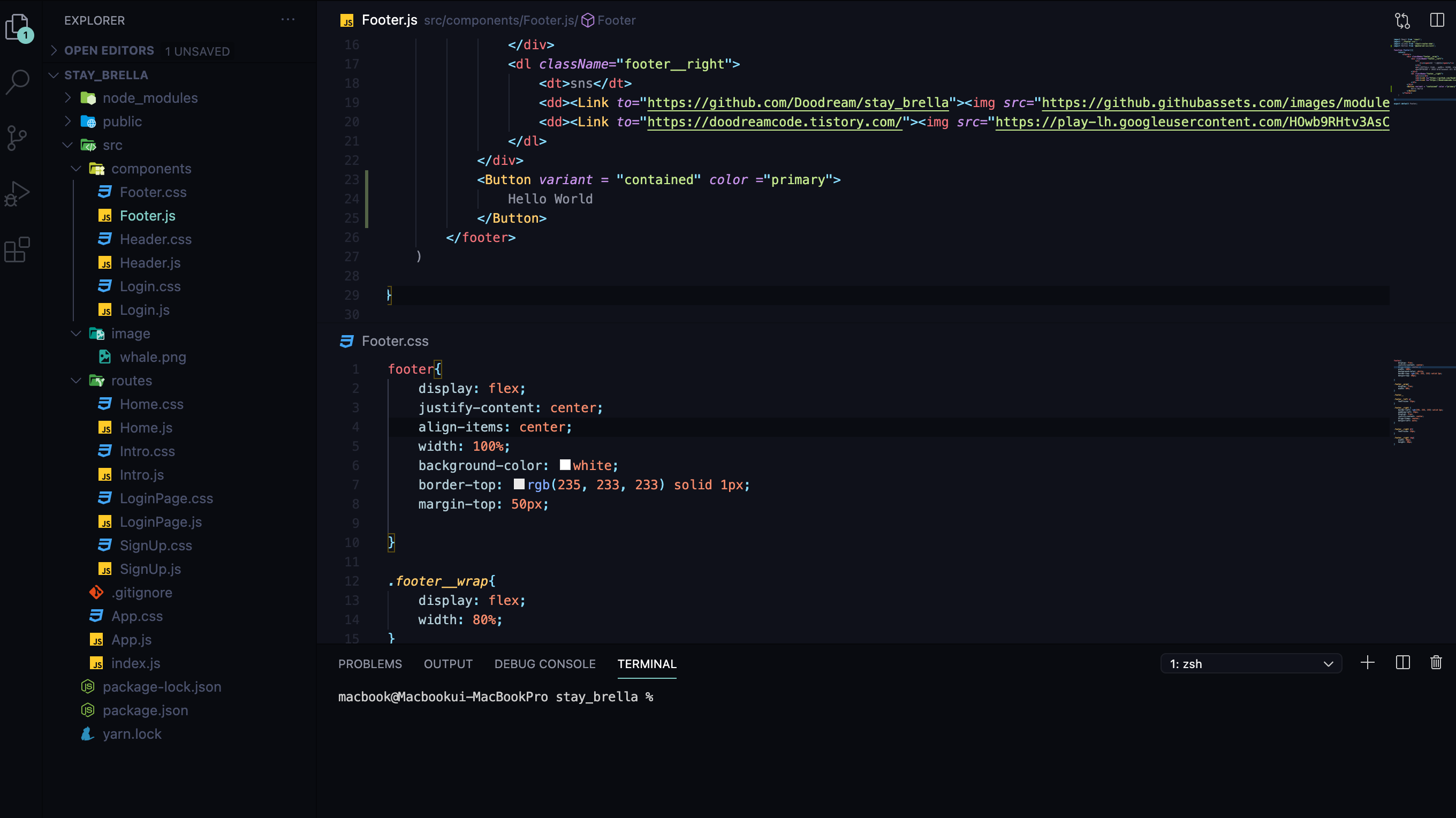Open package-lock.json in the file tree
The height and width of the screenshot is (818, 1456).
pyautogui.click(x=162, y=687)
